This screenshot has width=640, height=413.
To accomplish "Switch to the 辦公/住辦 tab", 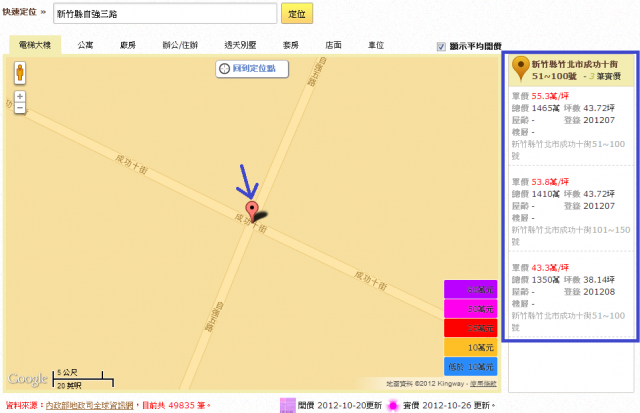I will point(180,45).
